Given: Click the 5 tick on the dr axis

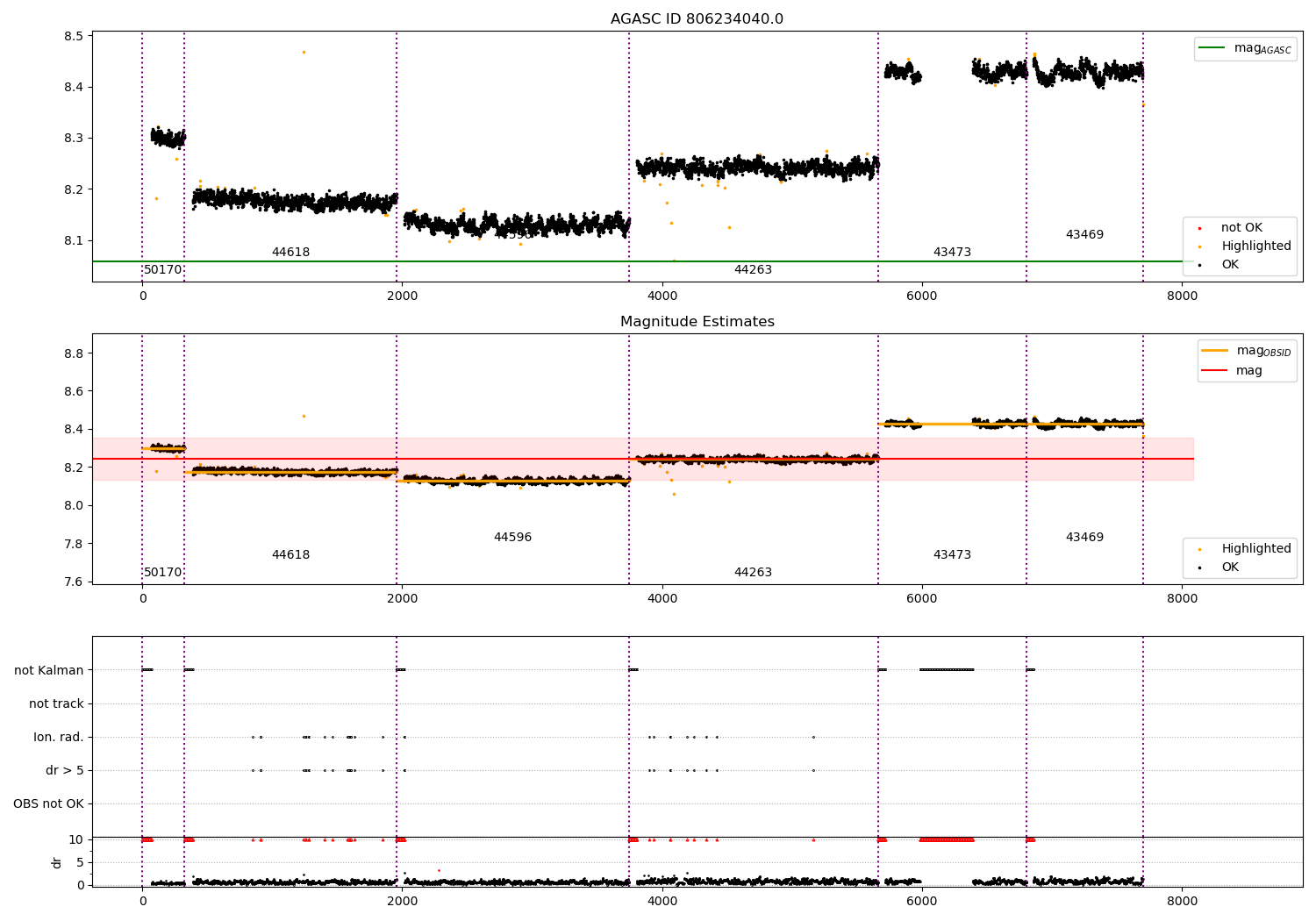Looking at the screenshot, I should click(x=81, y=862).
